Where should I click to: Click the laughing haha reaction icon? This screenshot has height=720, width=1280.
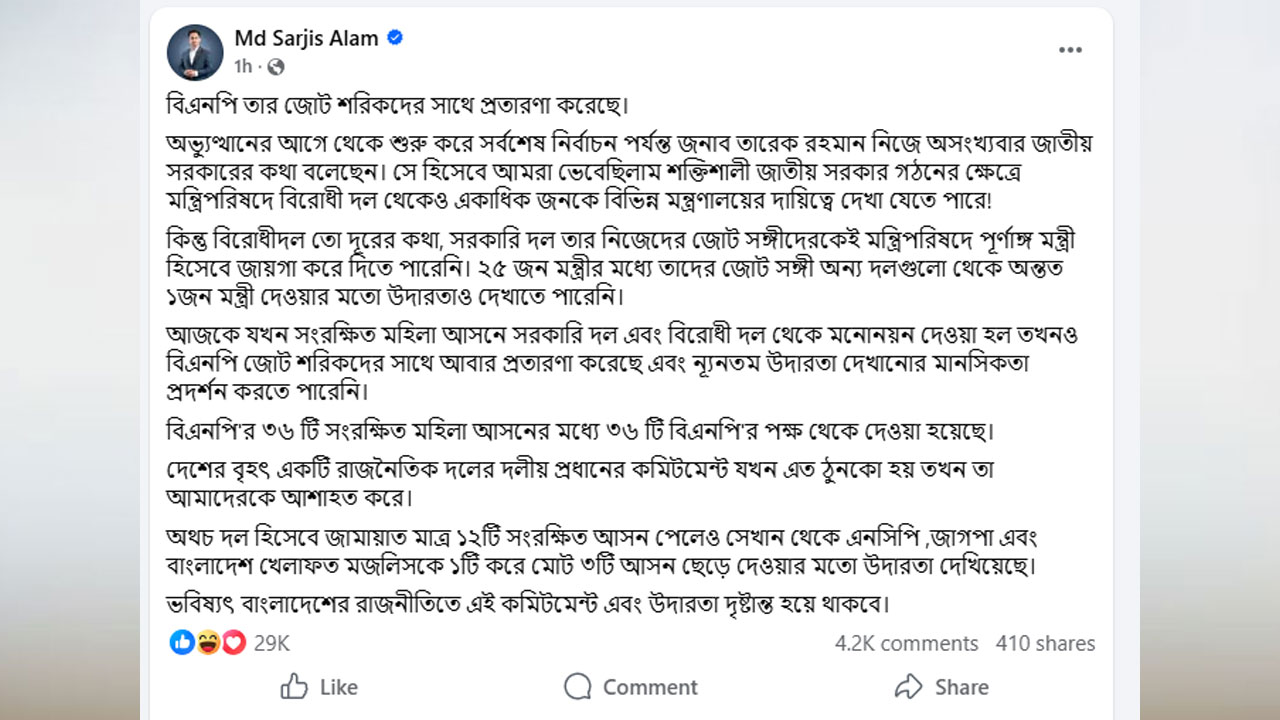coord(208,642)
